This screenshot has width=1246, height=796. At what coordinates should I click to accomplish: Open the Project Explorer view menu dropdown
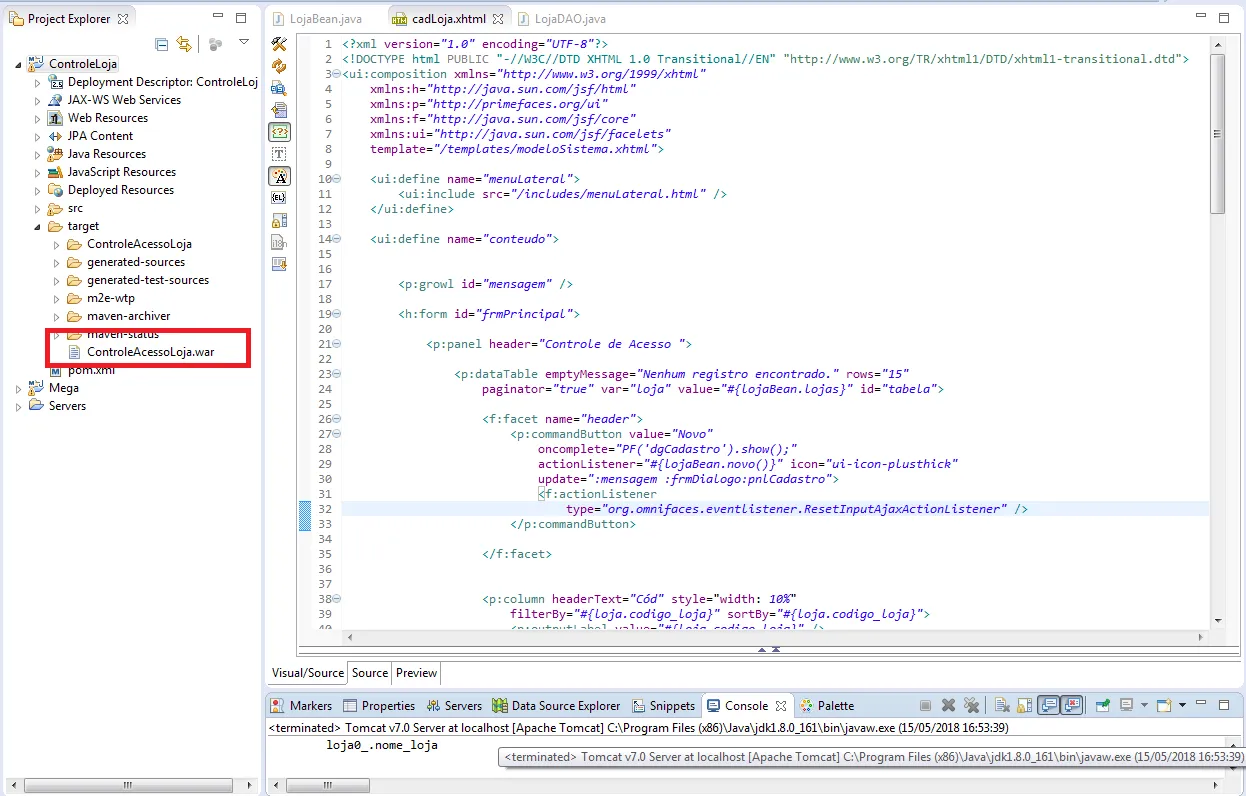coord(244,43)
